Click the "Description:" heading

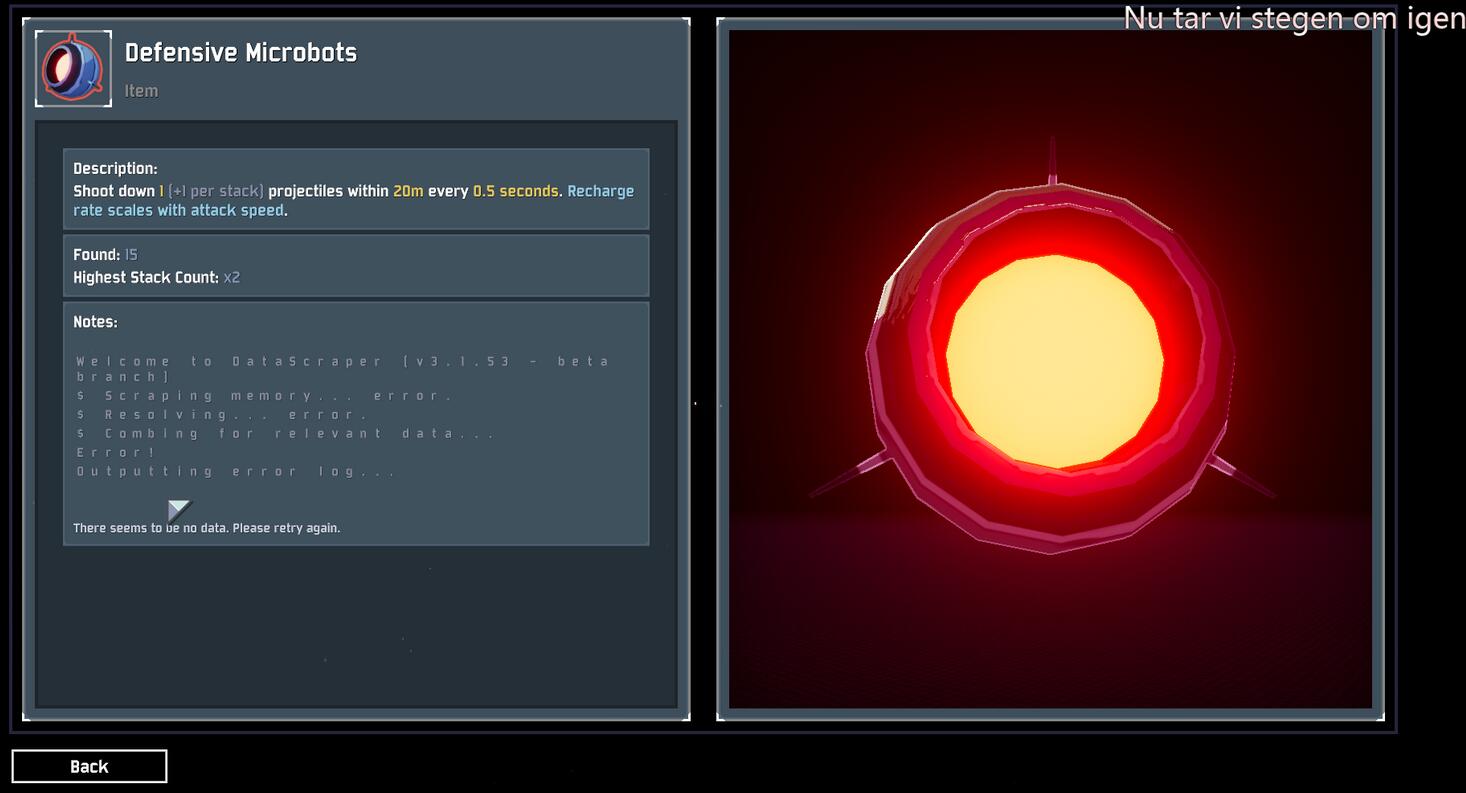coord(115,169)
